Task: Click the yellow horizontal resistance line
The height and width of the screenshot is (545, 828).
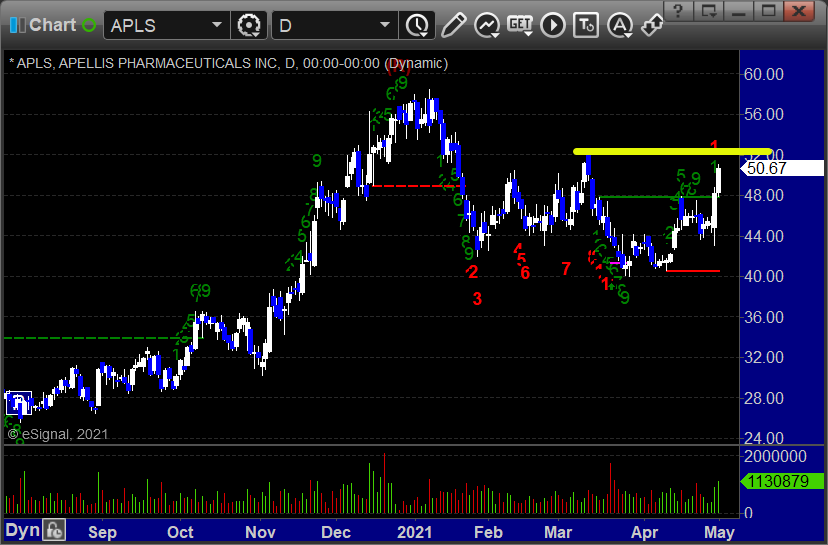Action: click(672, 152)
